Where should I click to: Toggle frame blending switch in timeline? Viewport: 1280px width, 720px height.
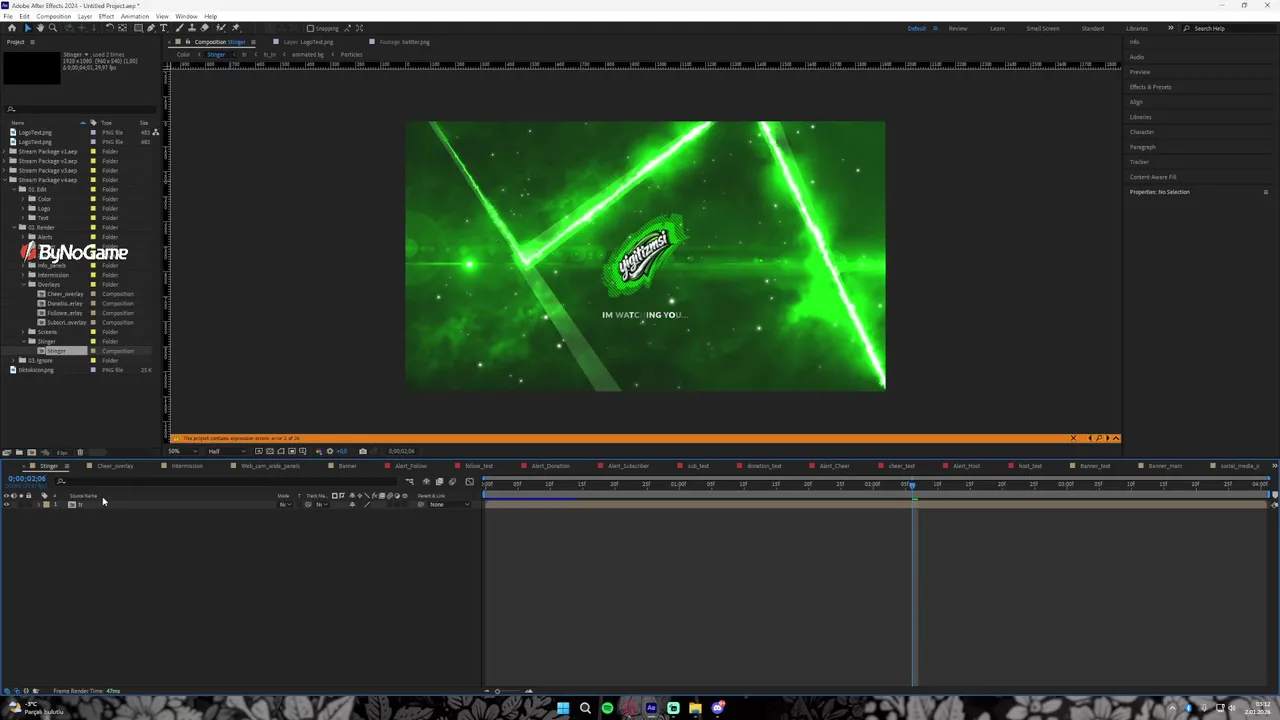[x=439, y=481]
